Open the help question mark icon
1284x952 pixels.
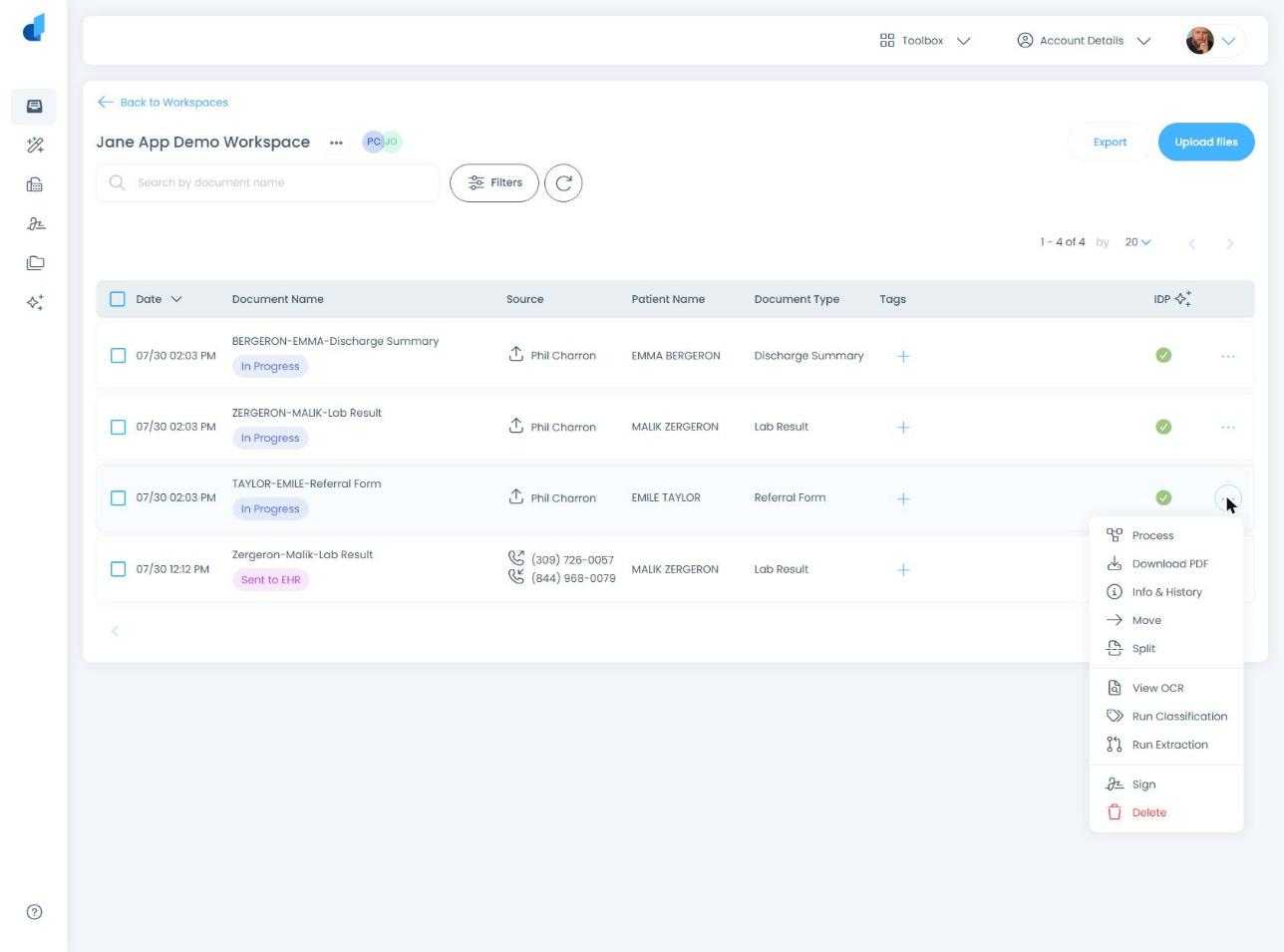[x=35, y=912]
